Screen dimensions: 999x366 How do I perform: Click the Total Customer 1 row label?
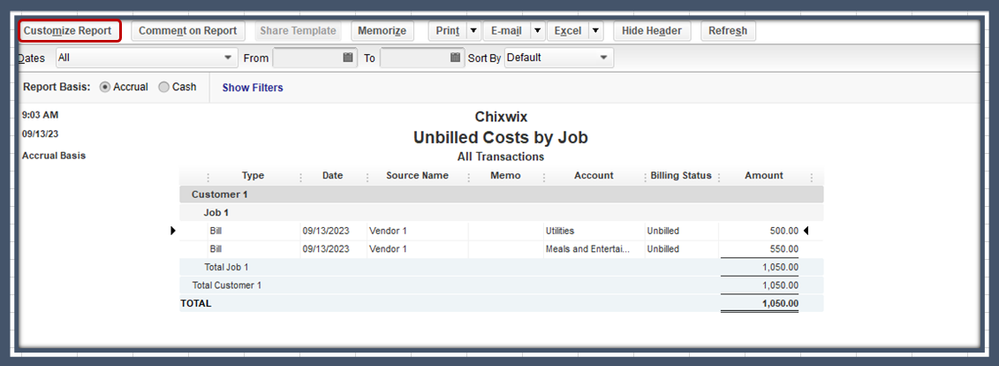coord(227,286)
